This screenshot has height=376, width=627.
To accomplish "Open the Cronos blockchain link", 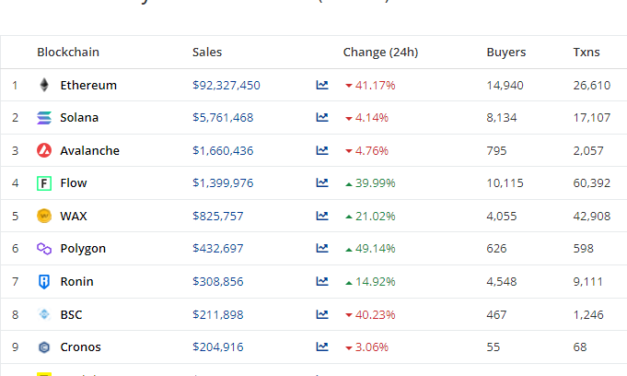I will [x=80, y=347].
